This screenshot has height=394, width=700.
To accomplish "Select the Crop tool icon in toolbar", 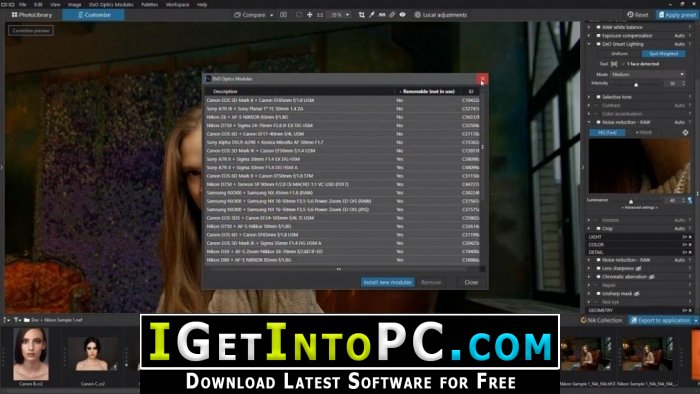I will tap(361, 15).
